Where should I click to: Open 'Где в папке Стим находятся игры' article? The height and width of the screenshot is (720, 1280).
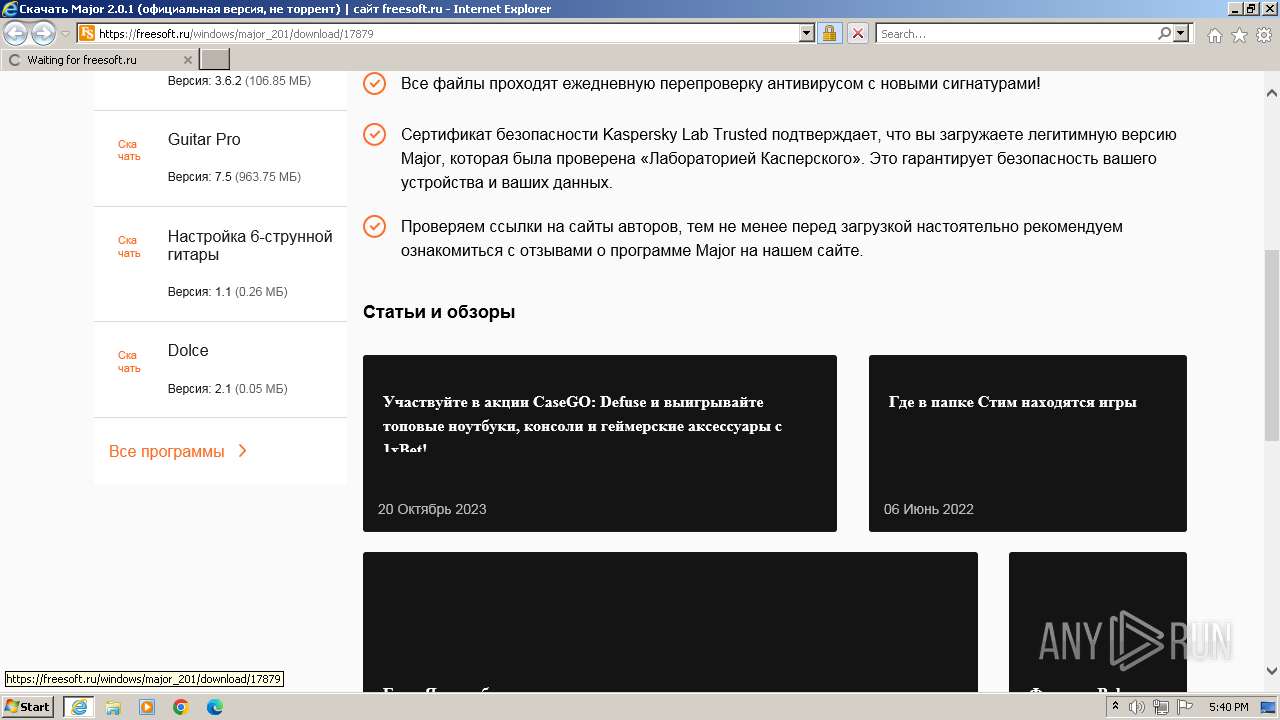point(1028,443)
